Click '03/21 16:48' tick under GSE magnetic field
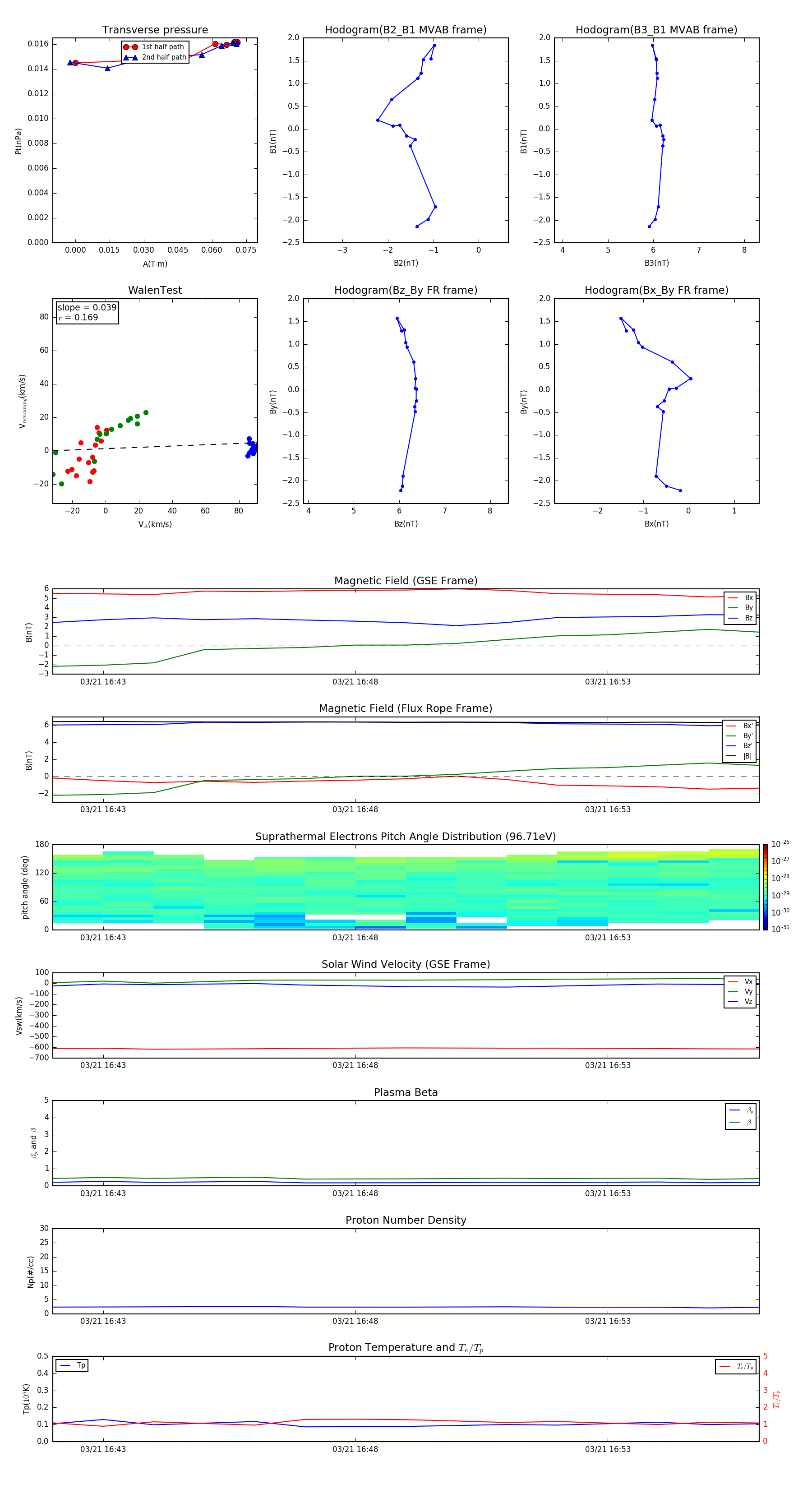This screenshot has height=1489, width=812. click(x=355, y=682)
